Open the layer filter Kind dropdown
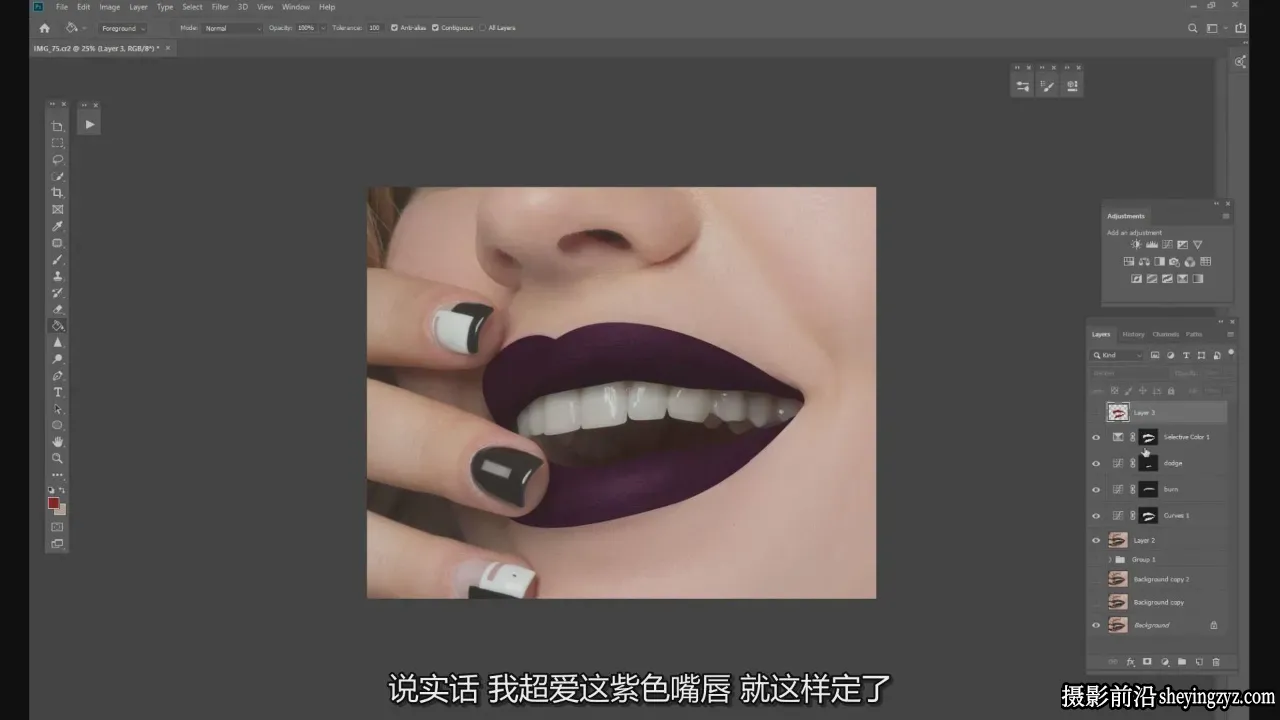Viewport: 1280px width, 720px height. click(1118, 355)
